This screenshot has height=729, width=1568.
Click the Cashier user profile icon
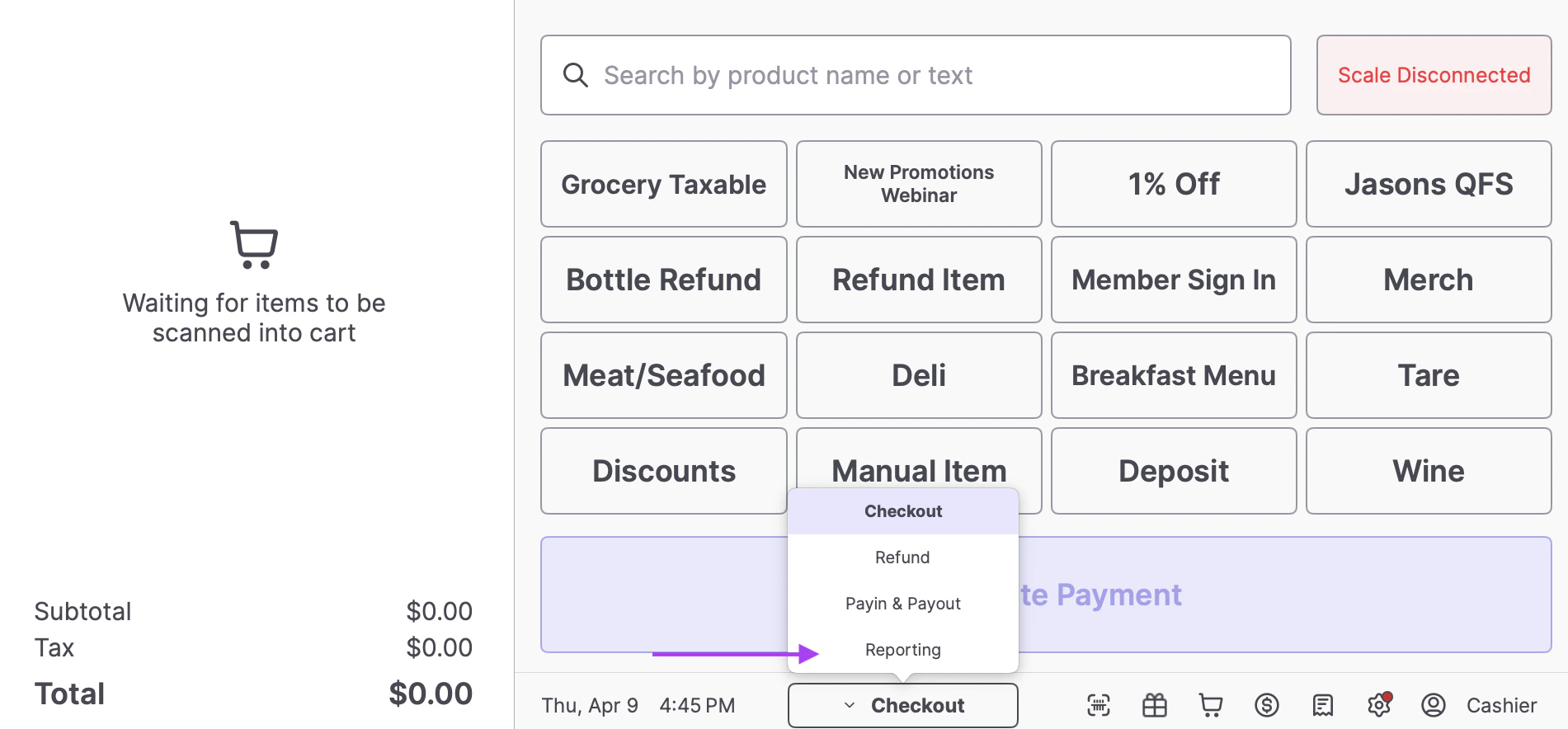[x=1434, y=705]
